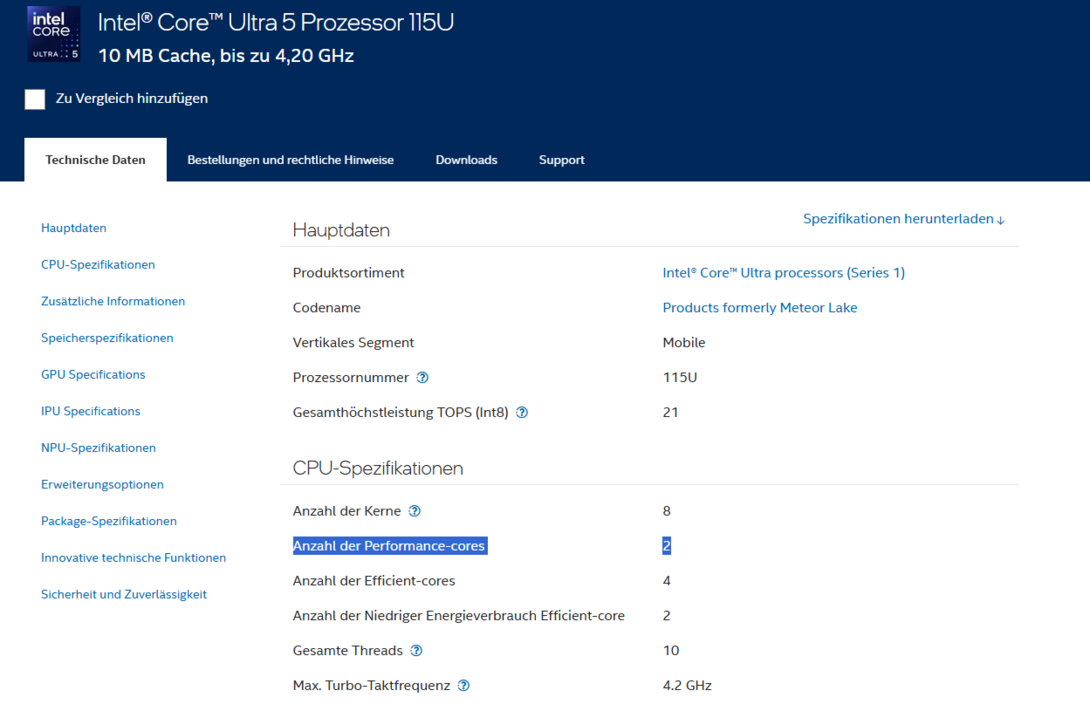Click the highlighted Anzahl der Performance-cores label

(390, 546)
